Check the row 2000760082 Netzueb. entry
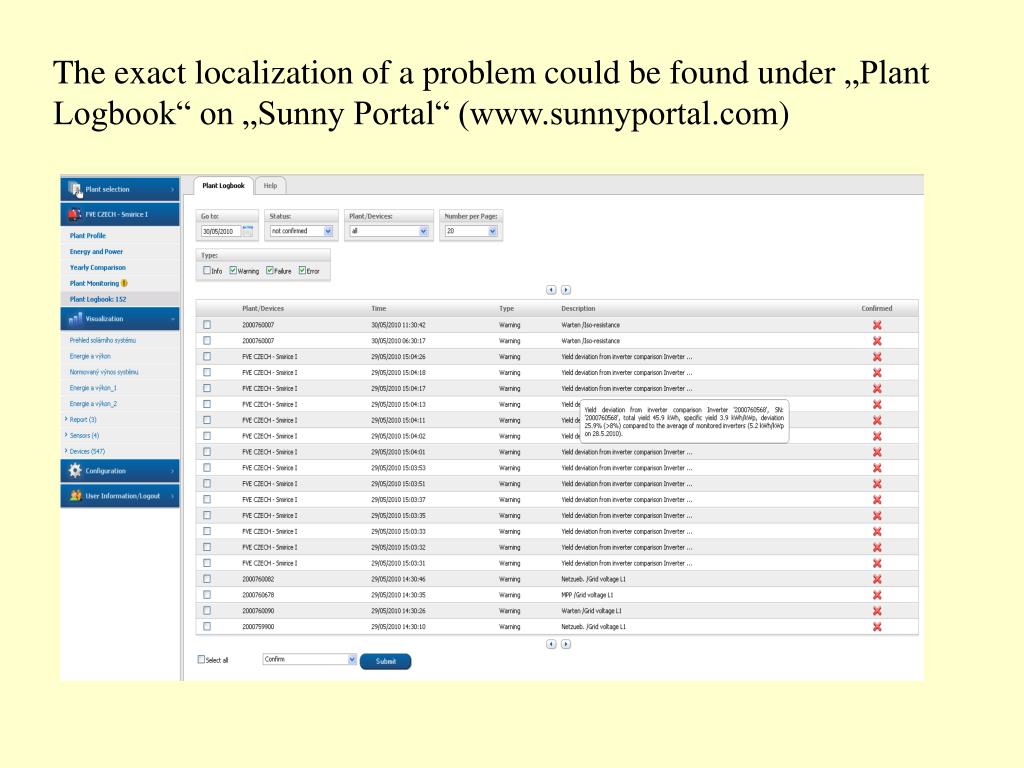 pos(207,579)
